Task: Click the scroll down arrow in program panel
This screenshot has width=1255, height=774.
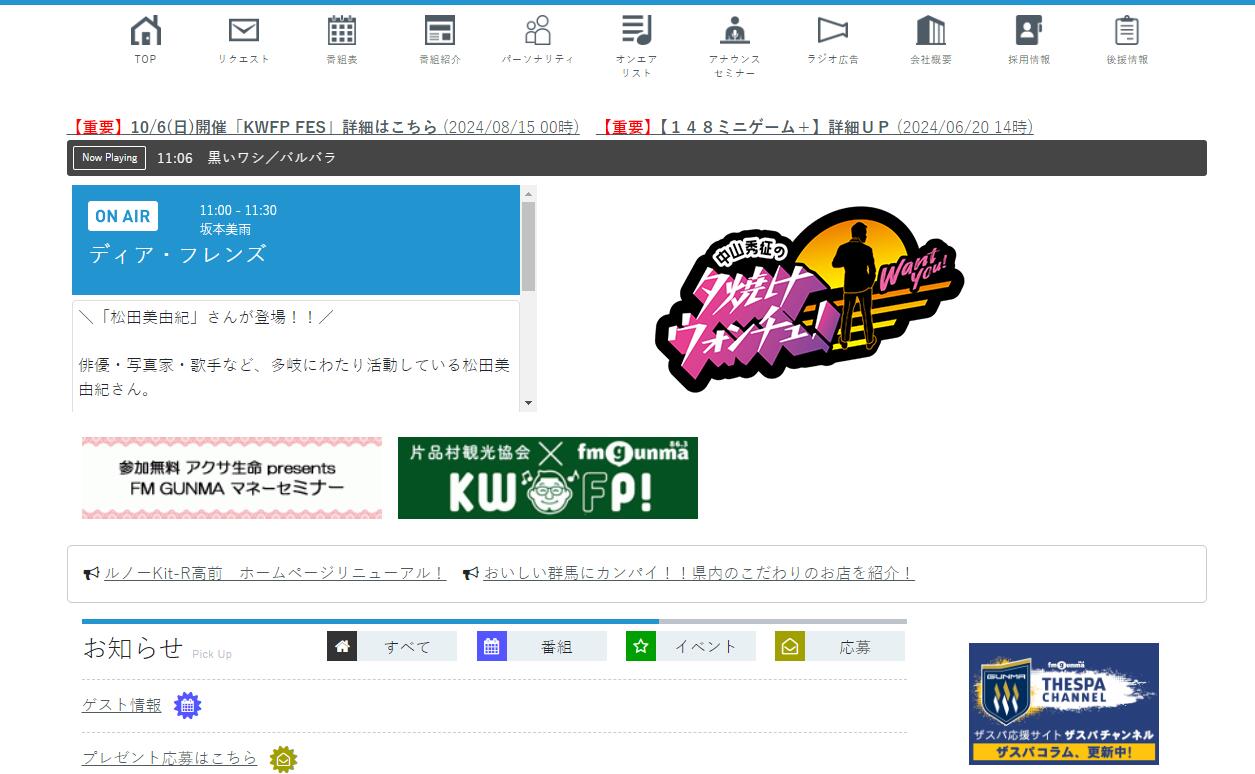Action: [x=528, y=403]
